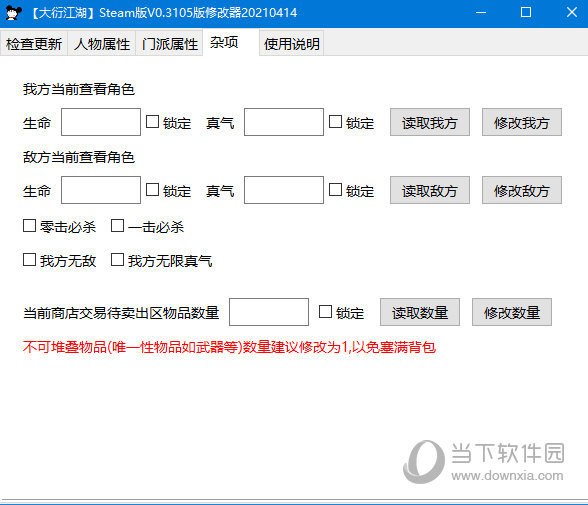Click the 读取我方 button

click(430, 122)
